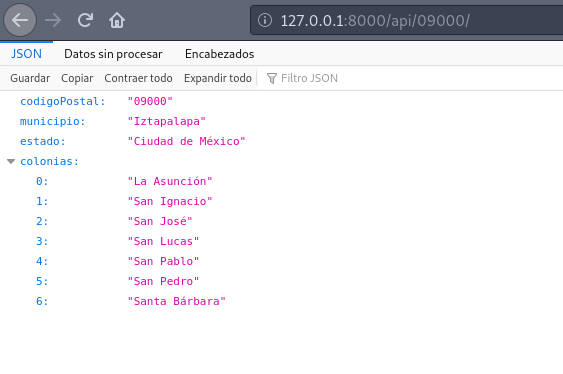
Task: Select array index 6 in colonias
Action: point(42,301)
